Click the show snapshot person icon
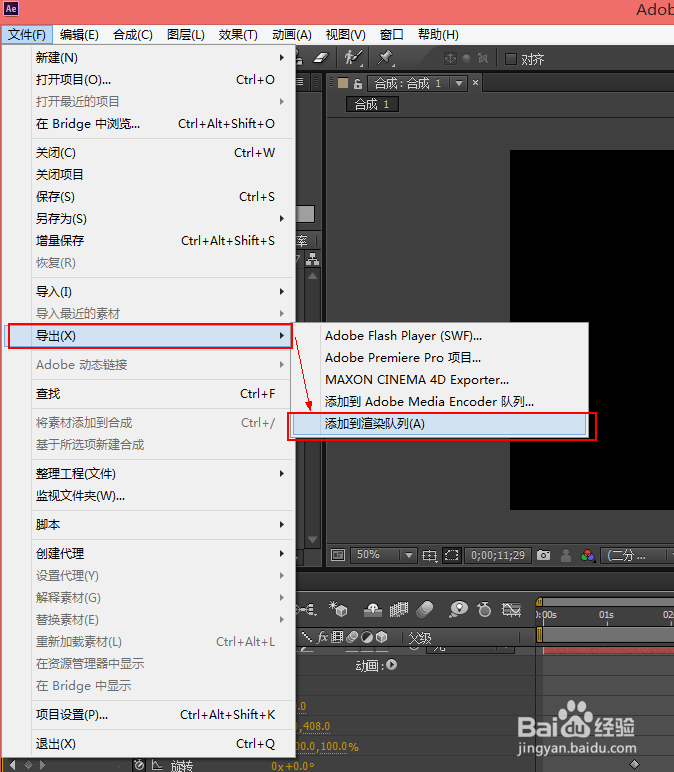The width and height of the screenshot is (674, 772). (x=566, y=555)
